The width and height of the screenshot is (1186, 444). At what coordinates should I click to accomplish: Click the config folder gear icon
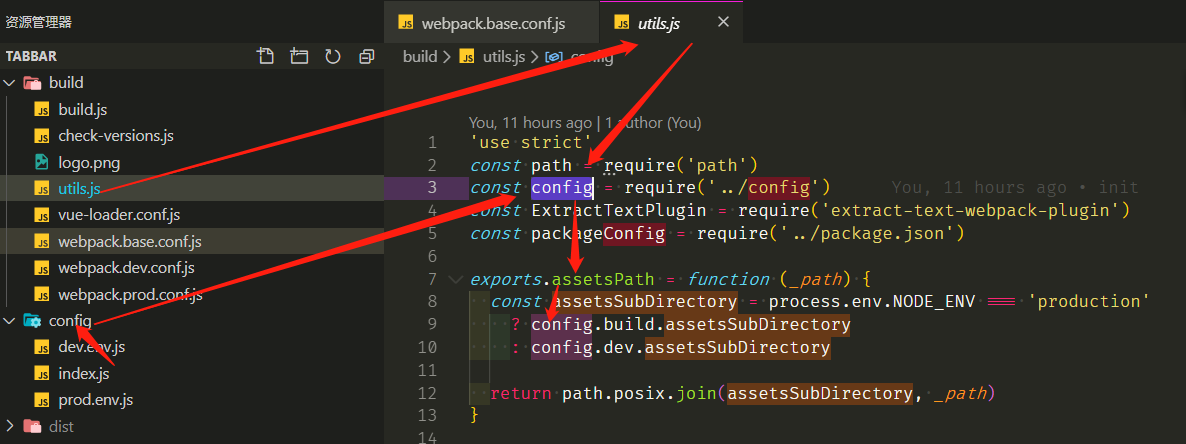(x=32, y=321)
